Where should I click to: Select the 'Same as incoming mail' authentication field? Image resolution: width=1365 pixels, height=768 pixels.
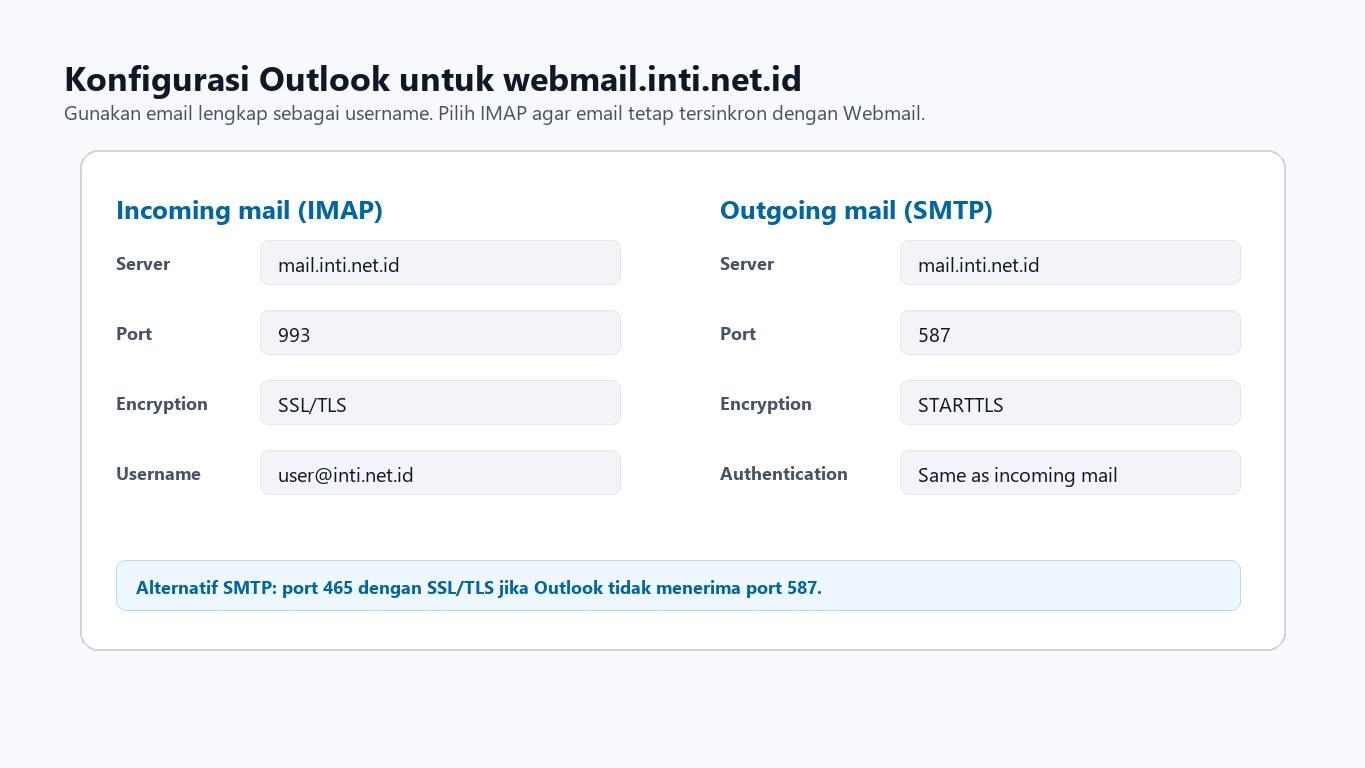(1070, 473)
